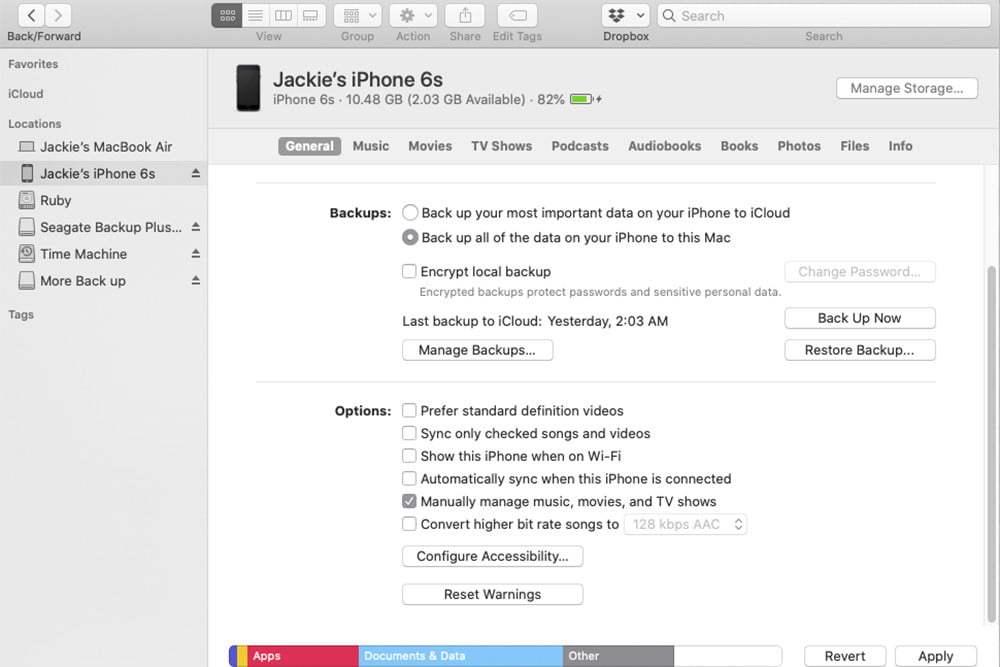1000x667 pixels.
Task: Switch to the Podcasts tab
Action: click(x=580, y=146)
